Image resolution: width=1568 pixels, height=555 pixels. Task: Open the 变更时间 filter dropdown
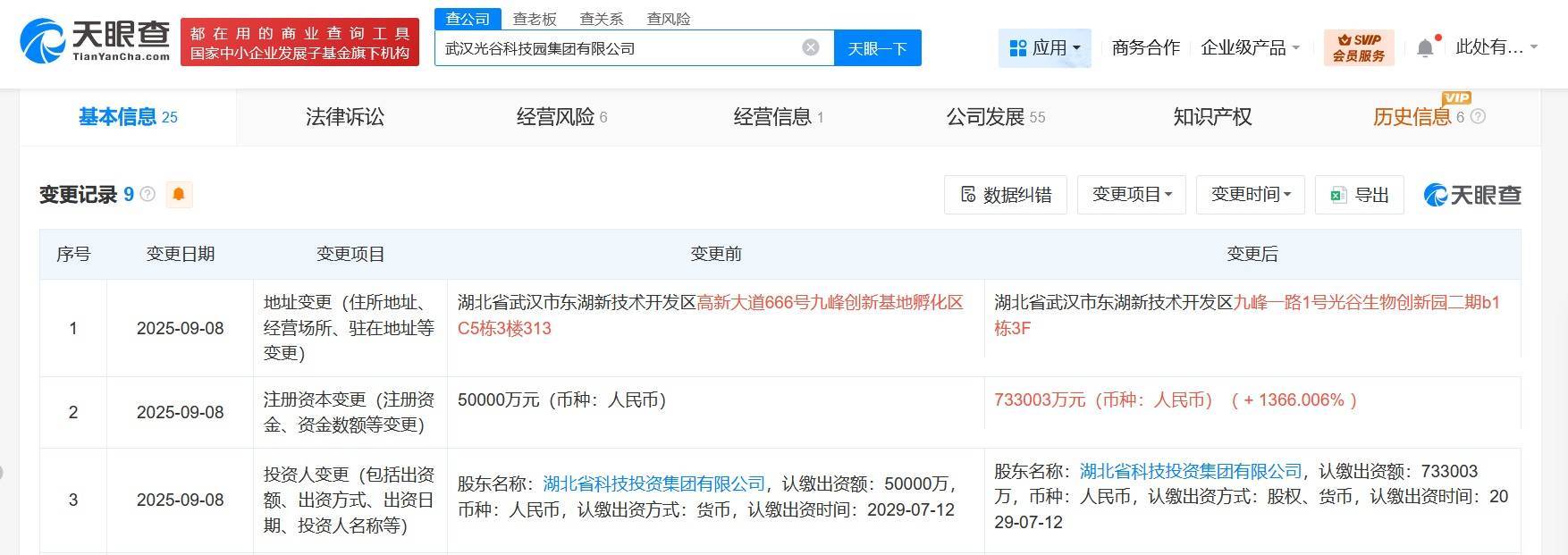tap(1251, 194)
